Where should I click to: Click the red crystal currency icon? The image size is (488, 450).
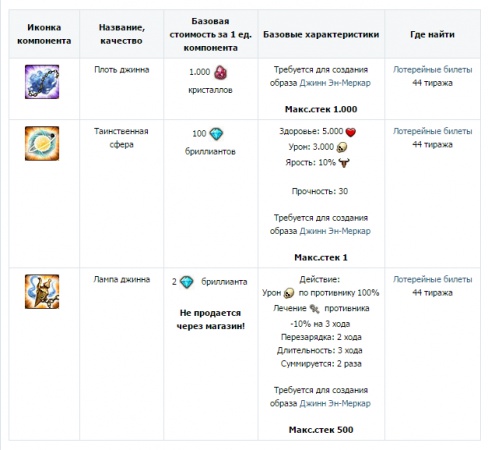click(220, 72)
